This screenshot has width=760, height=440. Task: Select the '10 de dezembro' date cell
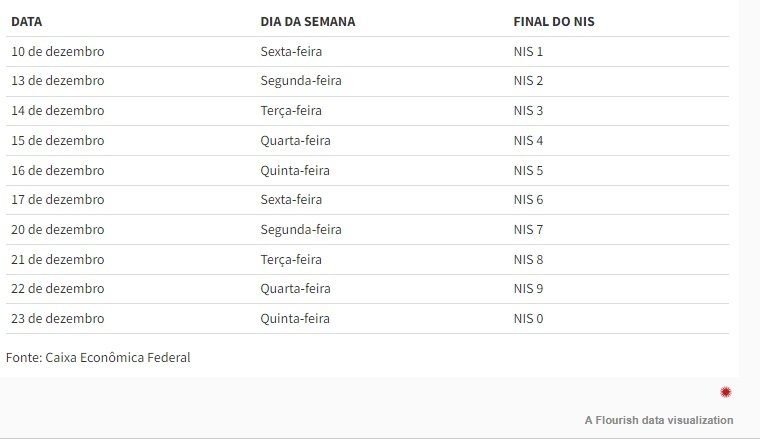[x=57, y=51]
